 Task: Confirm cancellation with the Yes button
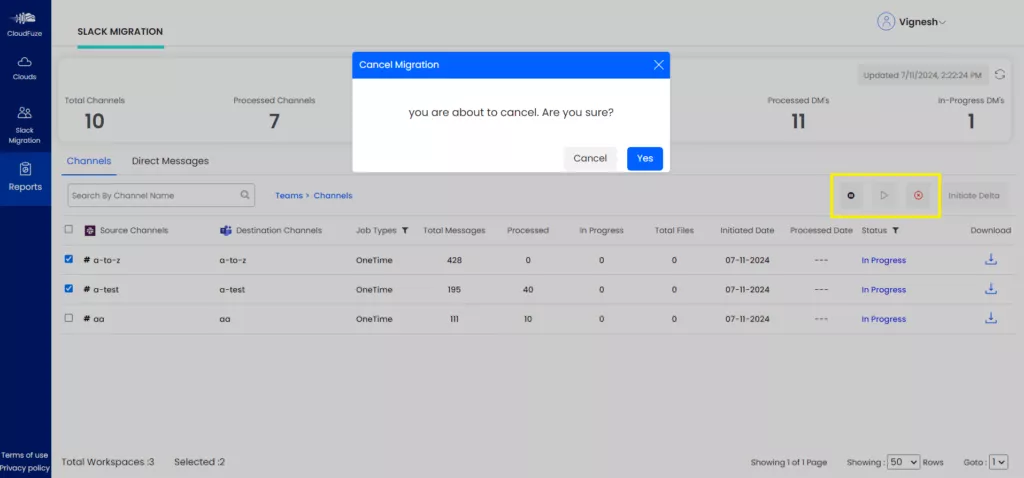click(x=645, y=158)
